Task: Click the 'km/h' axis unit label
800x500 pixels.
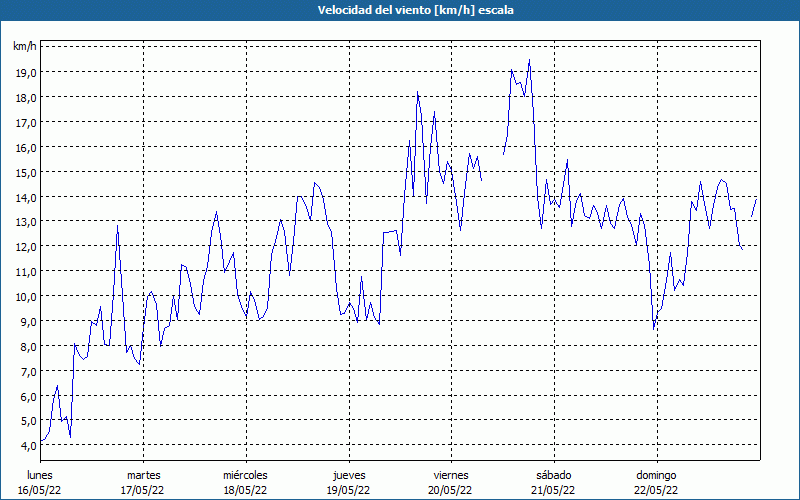Action: (x=25, y=47)
